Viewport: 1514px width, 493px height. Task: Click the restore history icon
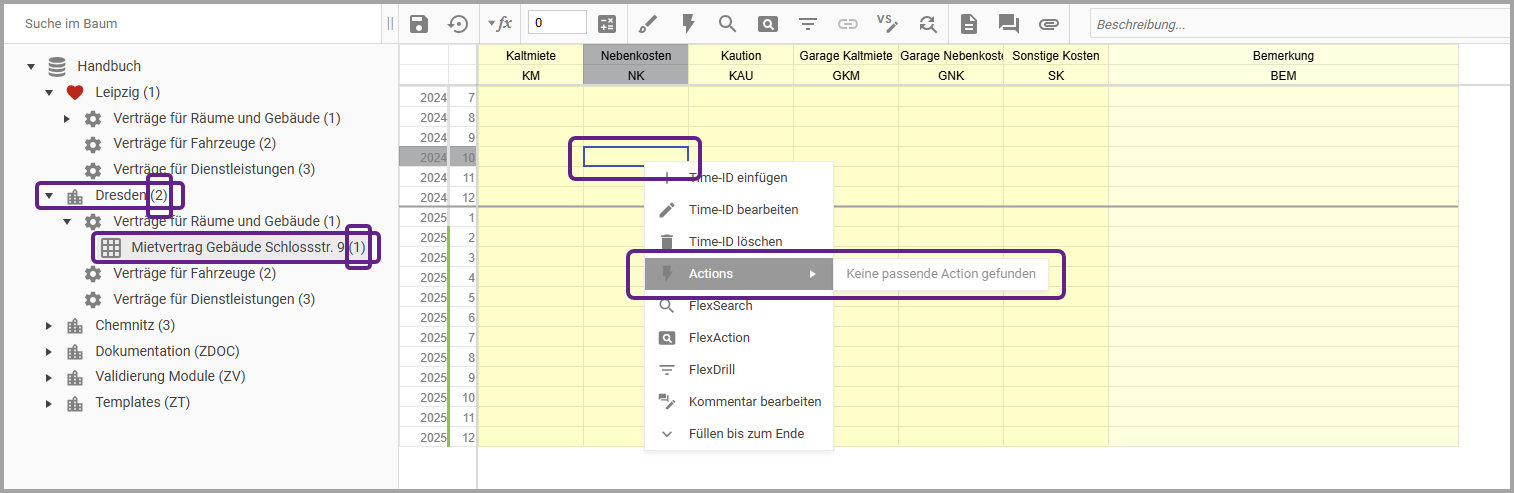[457, 24]
